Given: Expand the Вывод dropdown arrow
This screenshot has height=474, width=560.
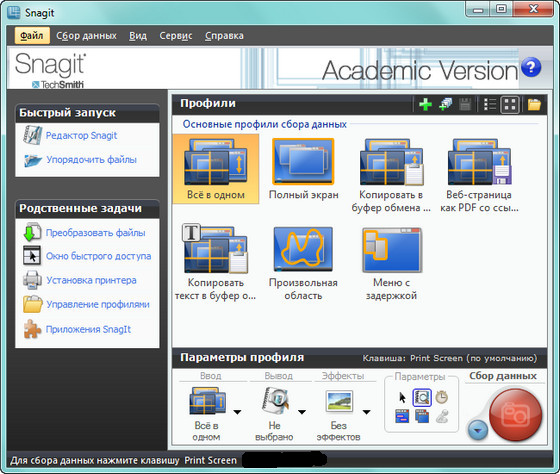Looking at the screenshot, I should click(x=302, y=412).
